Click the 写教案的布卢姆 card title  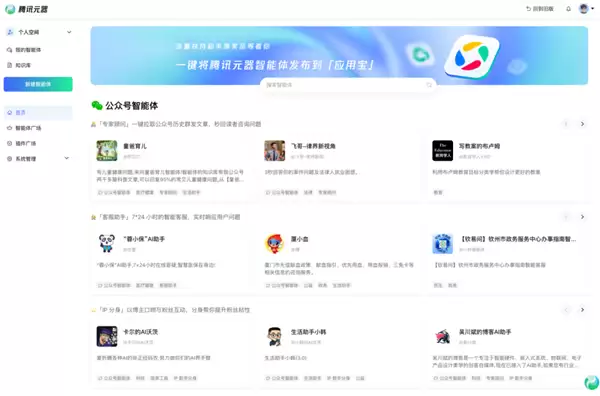479,146
